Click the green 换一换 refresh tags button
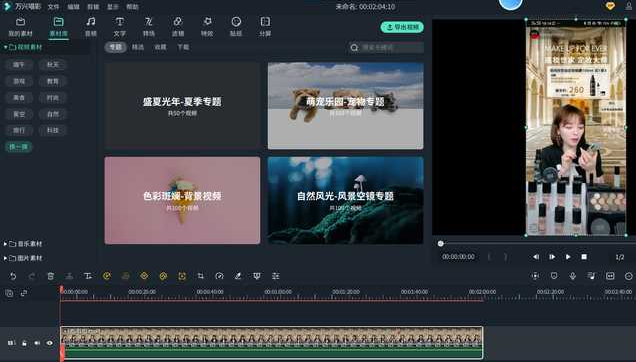This screenshot has height=362, width=636. (19, 147)
